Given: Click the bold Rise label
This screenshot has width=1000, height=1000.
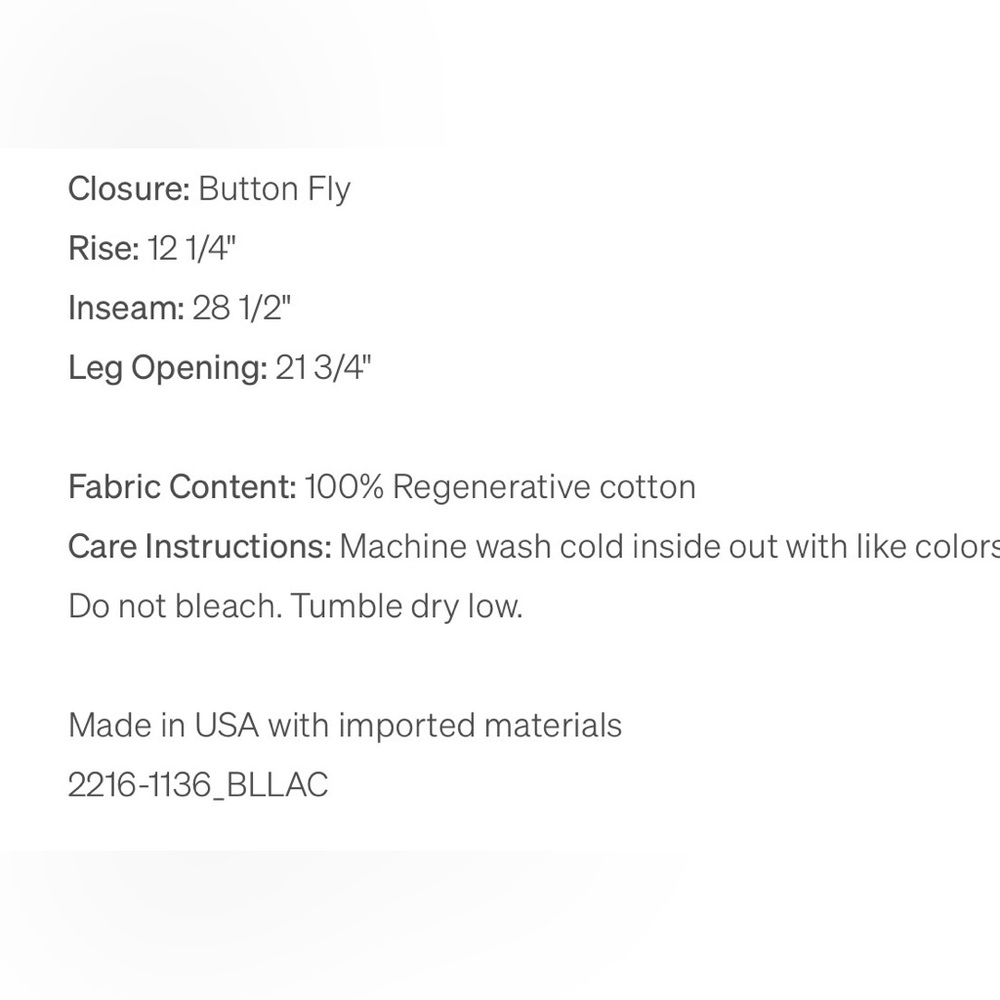Looking at the screenshot, I should pyautogui.click(x=103, y=248).
